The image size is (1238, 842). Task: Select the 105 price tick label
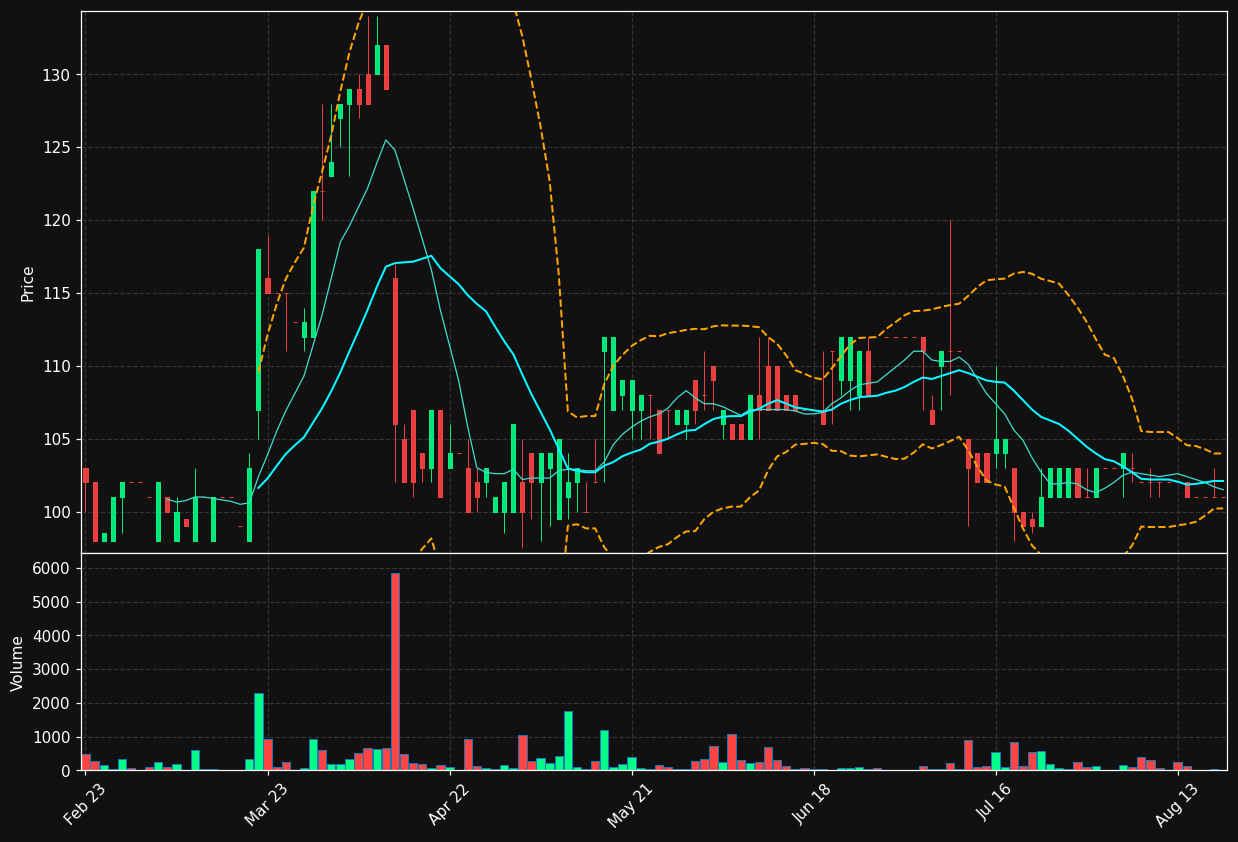(56, 440)
